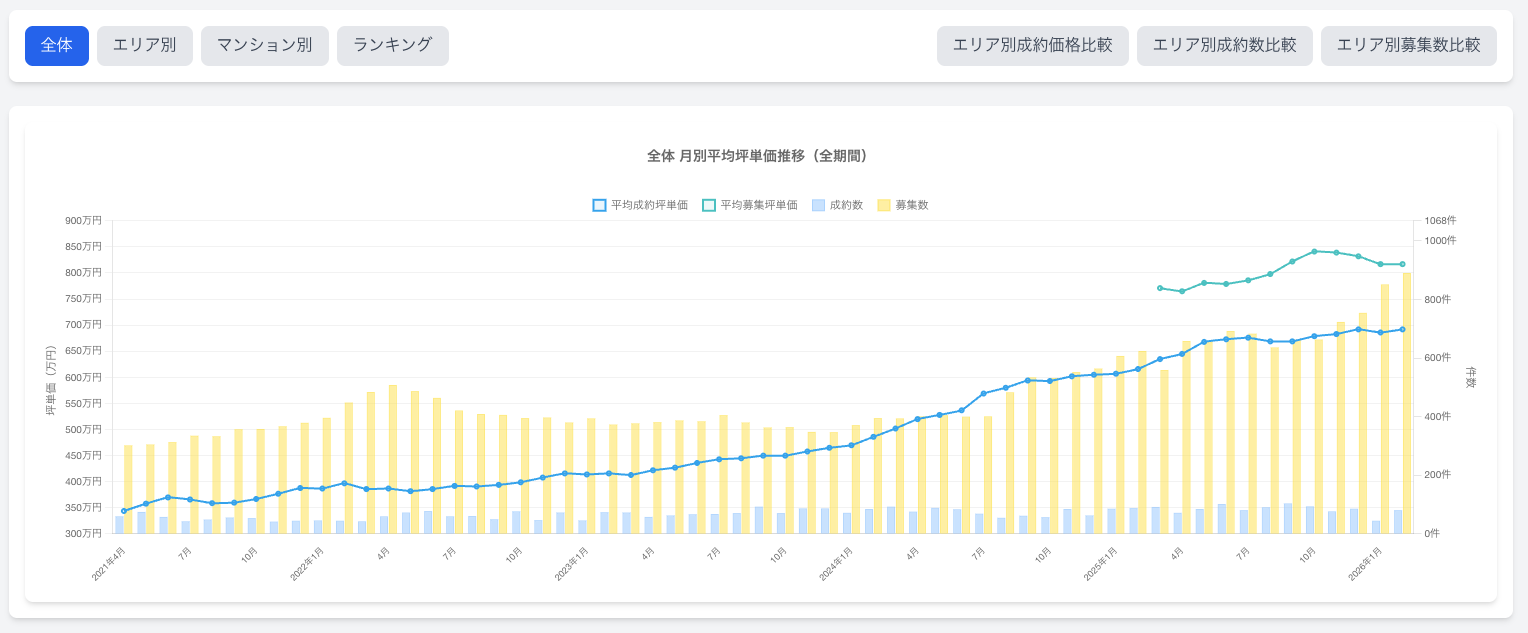Hide the 平均募集坪単価 legend series
The width and height of the screenshot is (1528, 633).
pyautogui.click(x=750, y=205)
